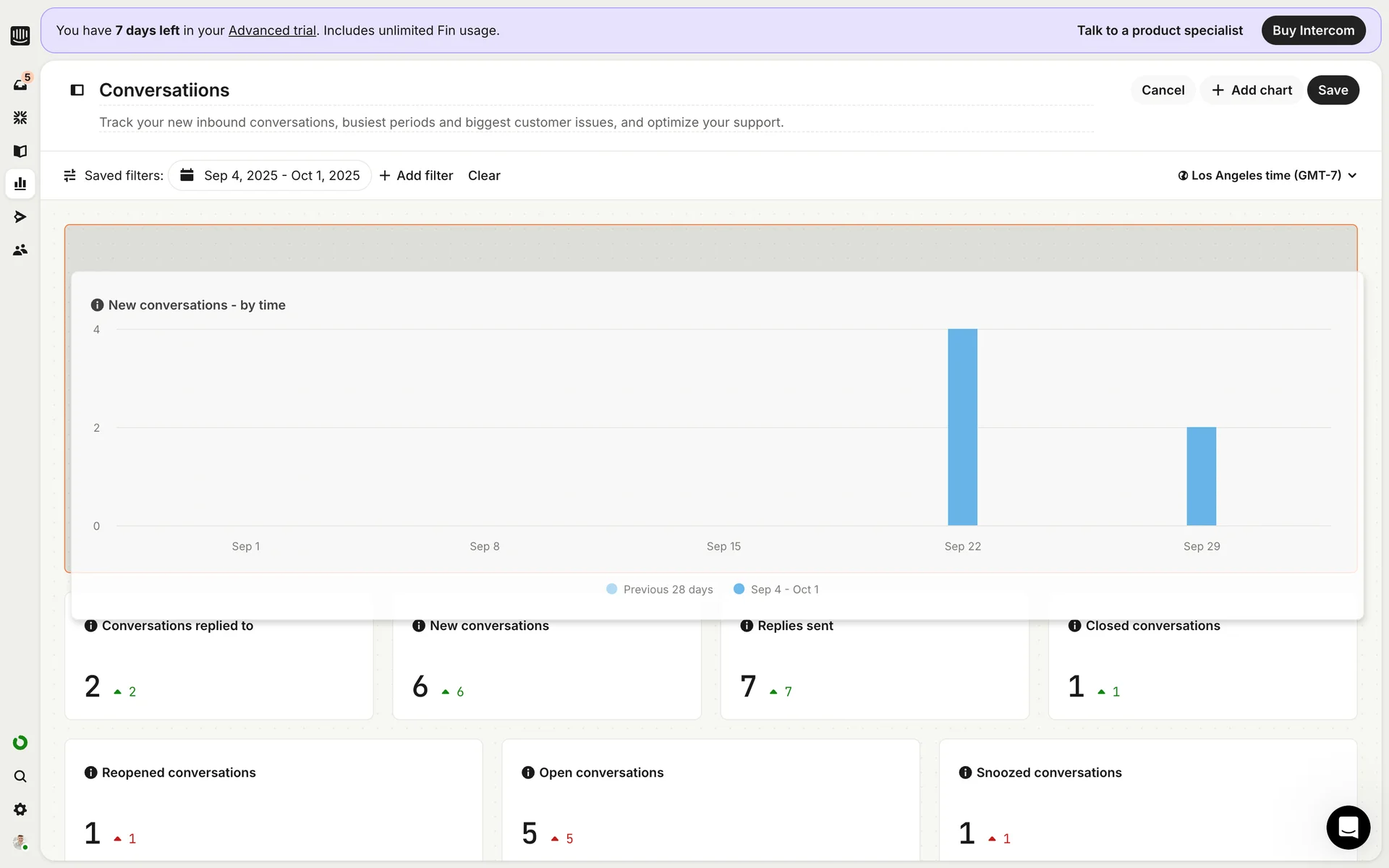Click the Save button

(1332, 90)
